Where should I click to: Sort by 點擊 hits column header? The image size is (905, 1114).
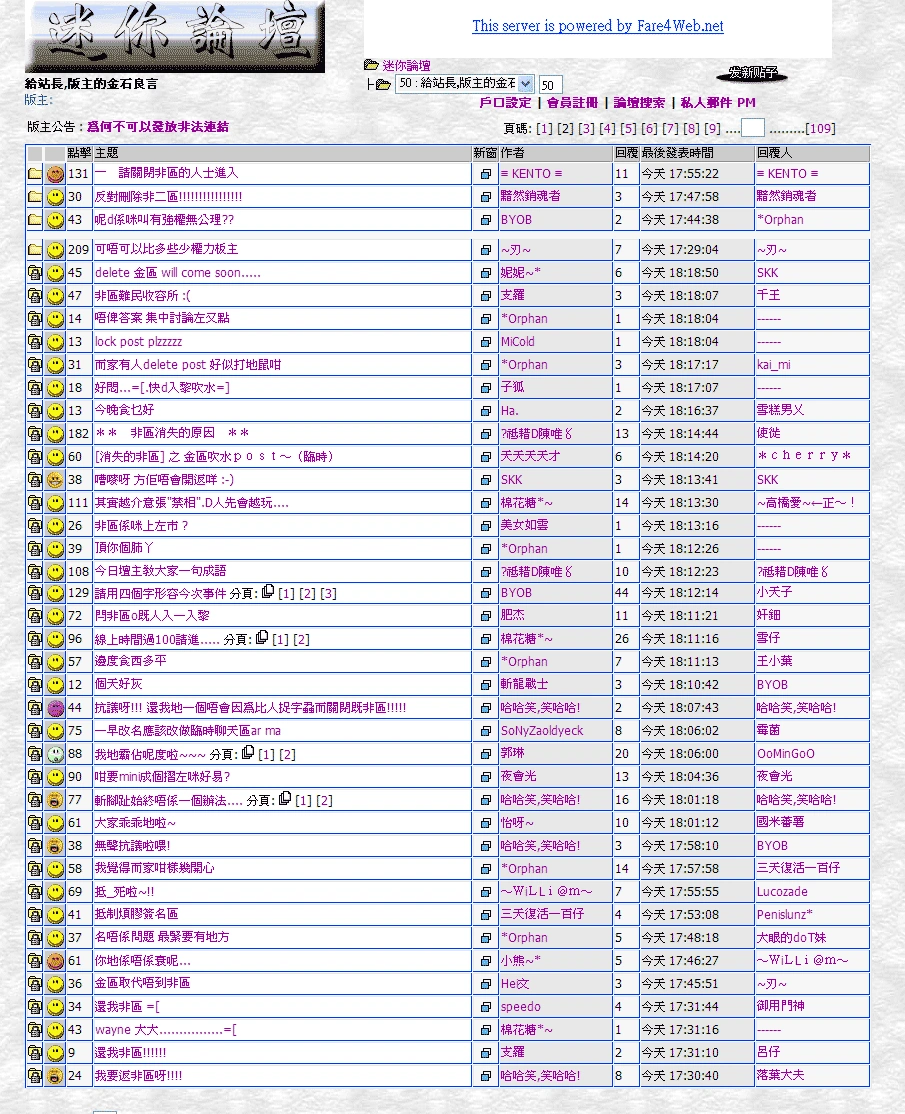coord(79,153)
